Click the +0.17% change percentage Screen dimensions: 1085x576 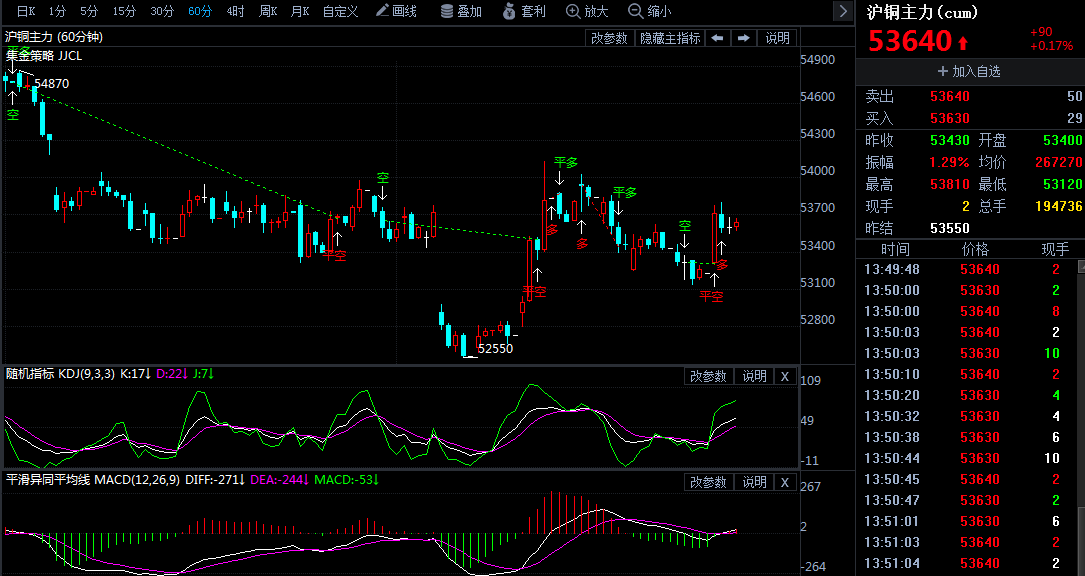coord(1052,46)
